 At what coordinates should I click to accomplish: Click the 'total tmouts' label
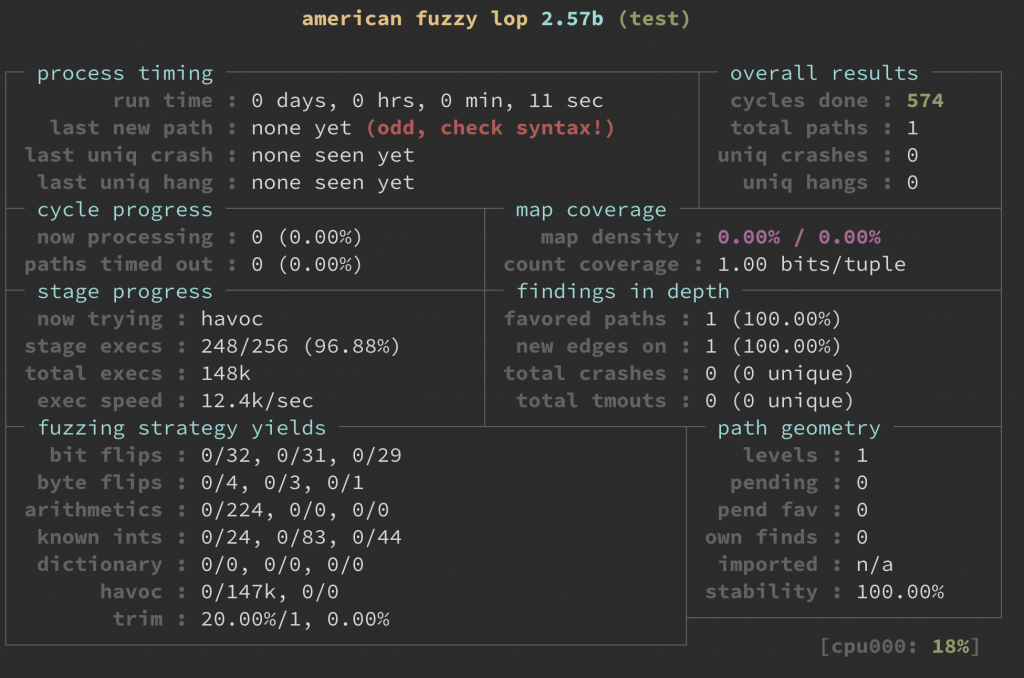pos(591,401)
